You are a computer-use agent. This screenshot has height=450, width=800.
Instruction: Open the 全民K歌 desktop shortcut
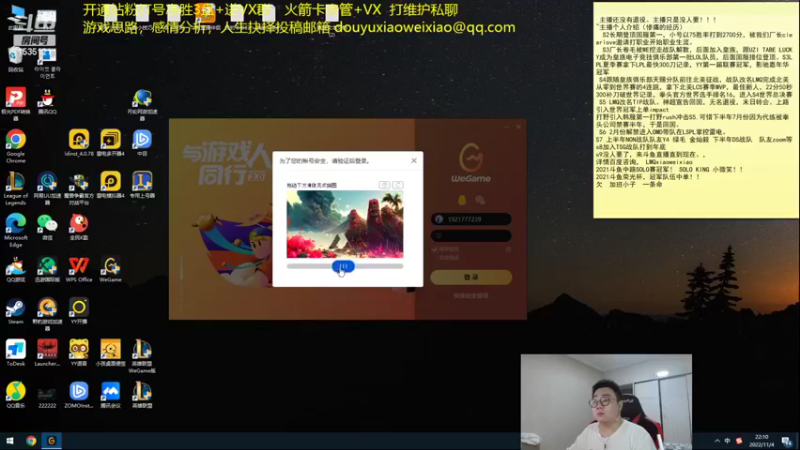pyautogui.click(x=79, y=227)
